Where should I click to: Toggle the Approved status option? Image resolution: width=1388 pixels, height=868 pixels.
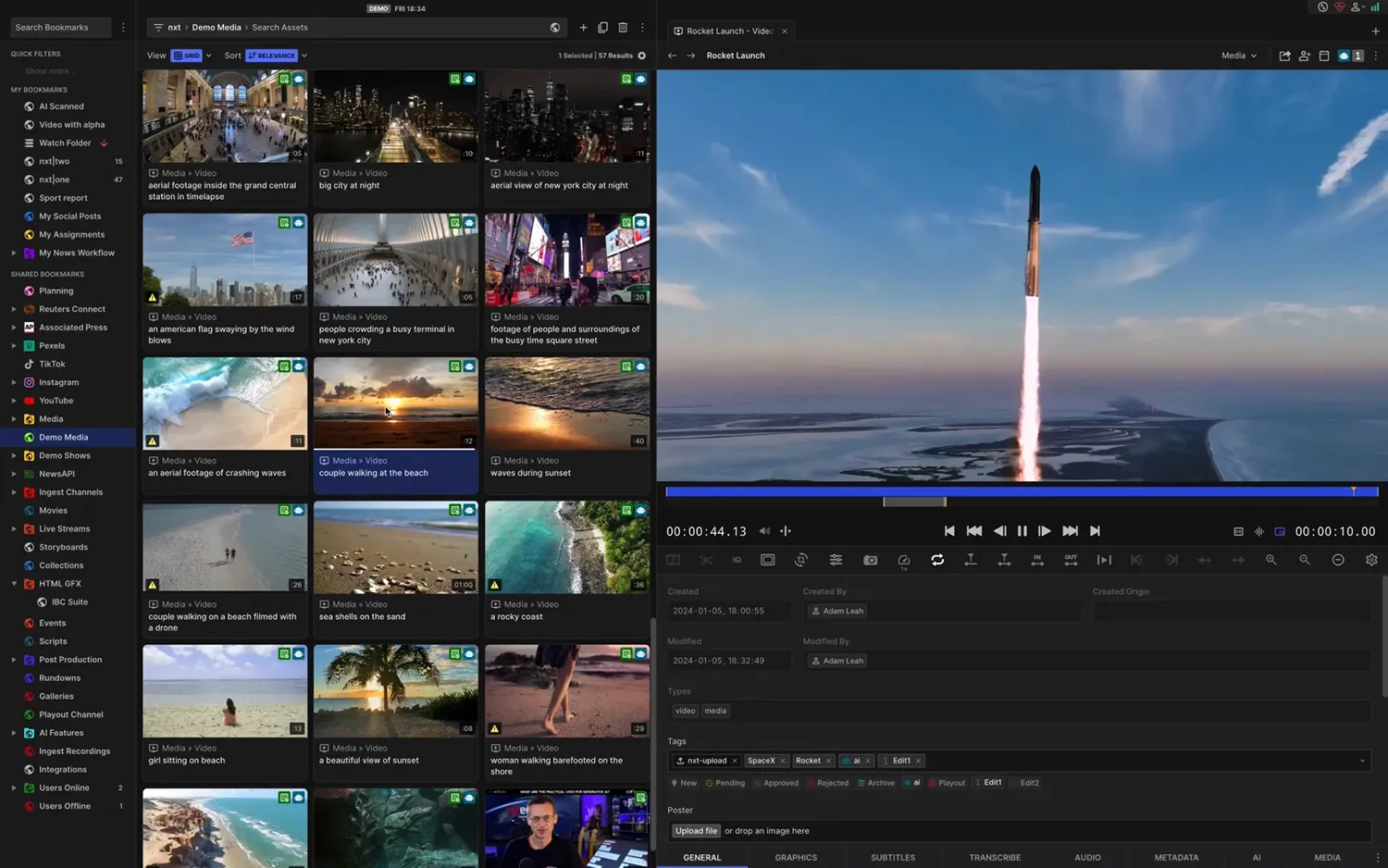tap(776, 783)
